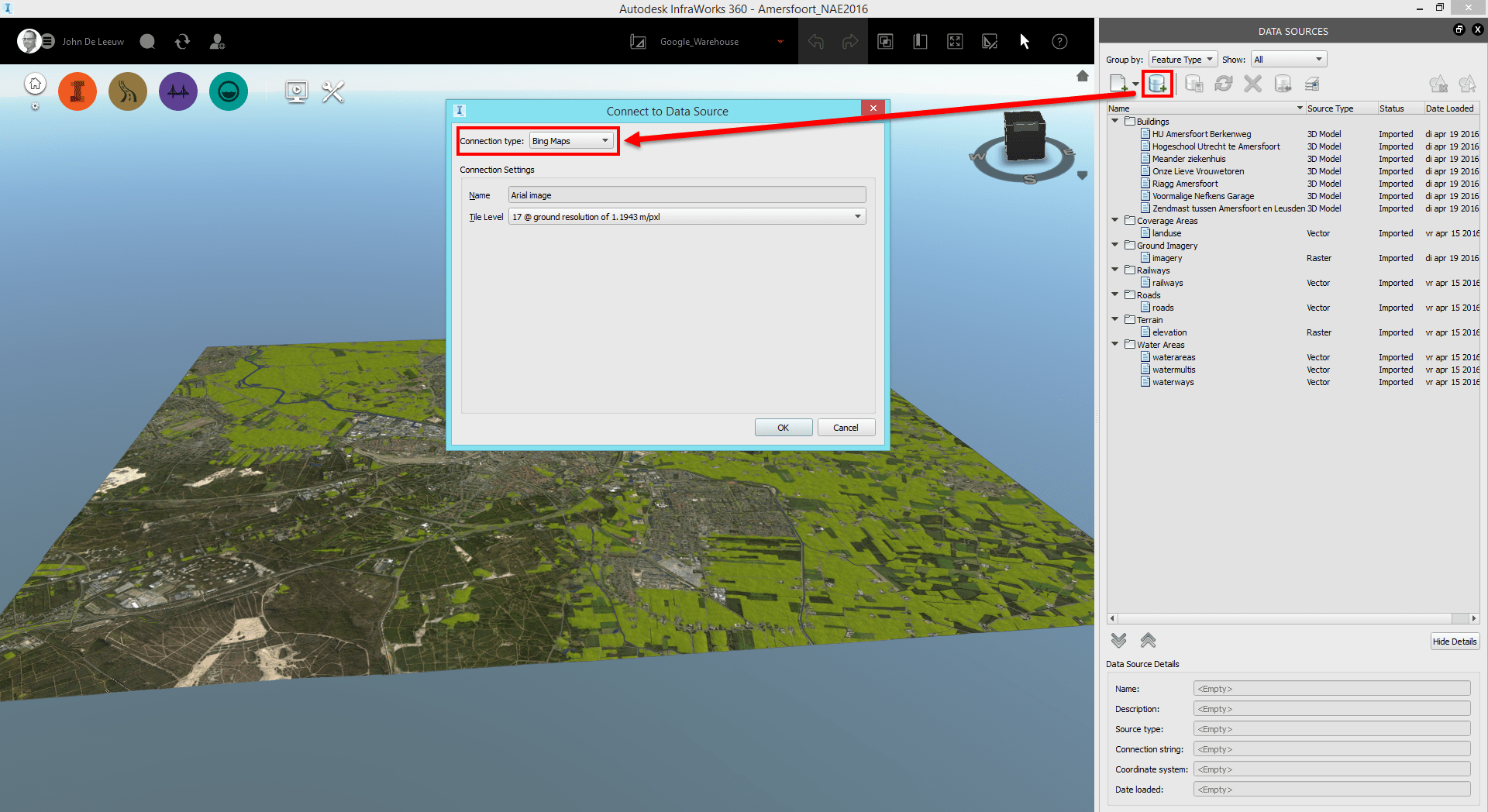The width and height of the screenshot is (1488, 812).
Task: Click the orange InfraWorks model icon
Action: pos(77,91)
